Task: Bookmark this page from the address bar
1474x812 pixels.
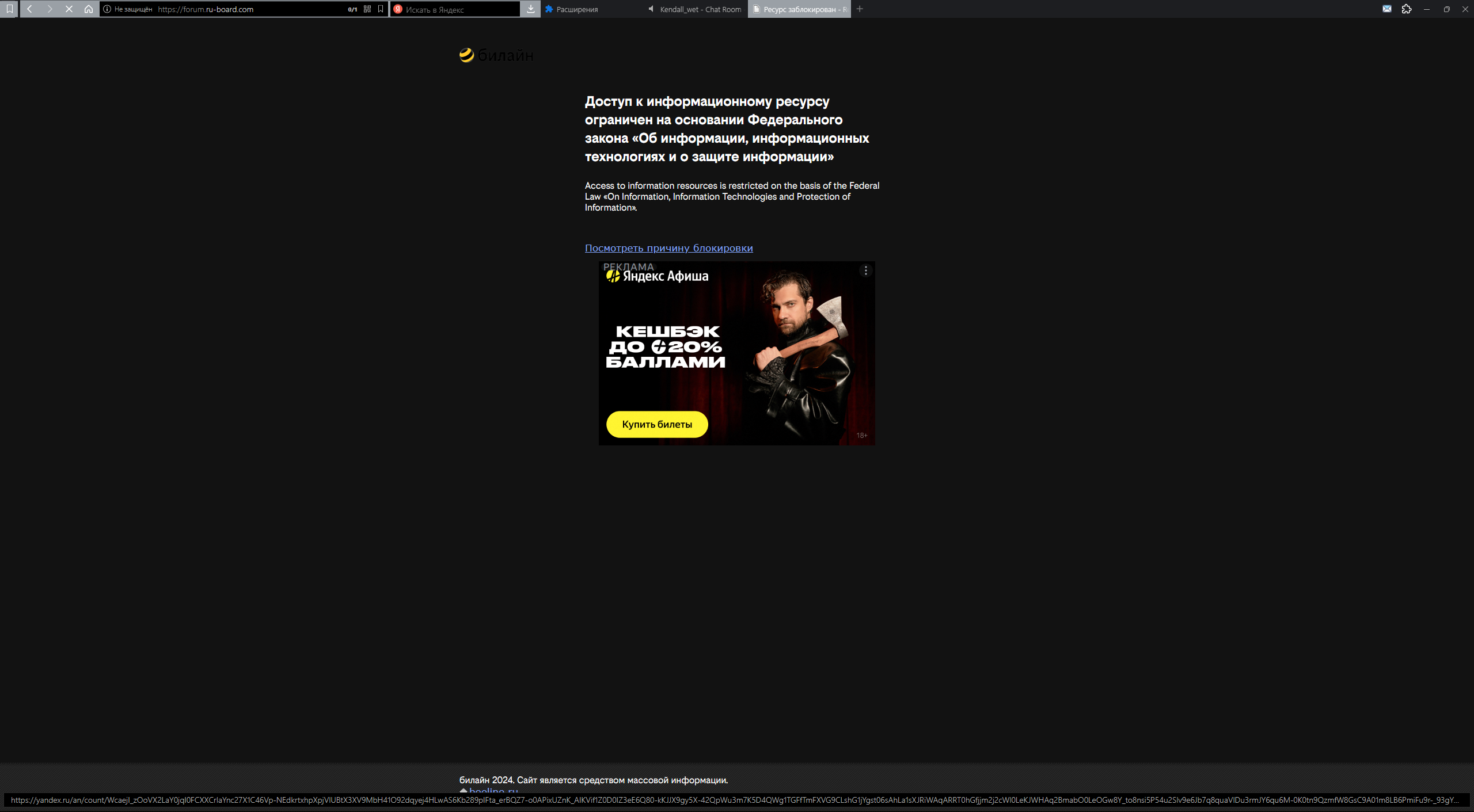Action: pos(381,9)
